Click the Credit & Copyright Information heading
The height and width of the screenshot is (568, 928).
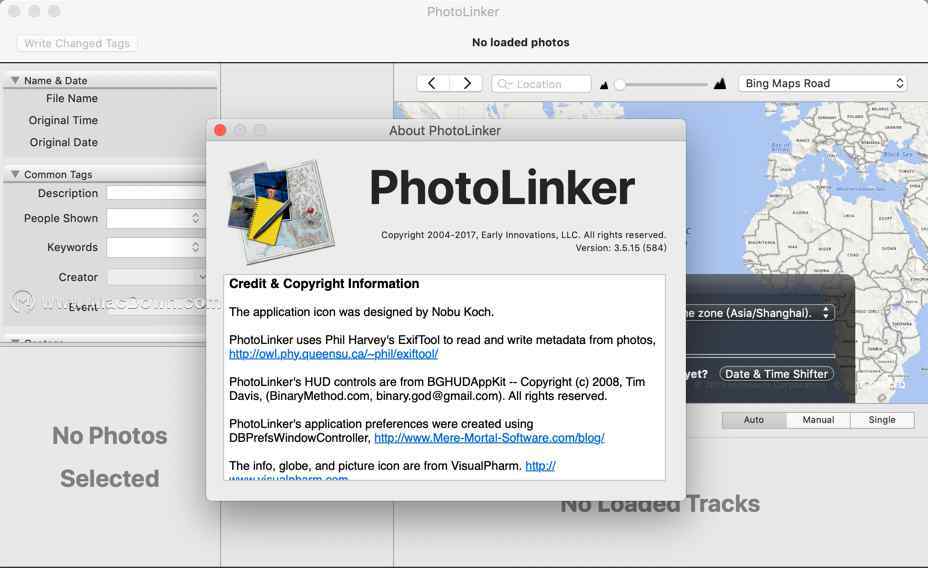tap(324, 283)
